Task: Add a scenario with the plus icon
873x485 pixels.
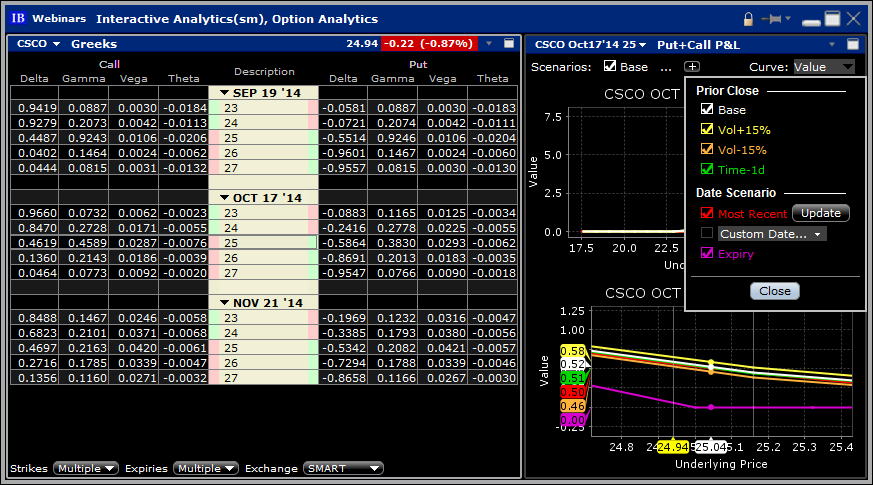Action: pos(691,67)
